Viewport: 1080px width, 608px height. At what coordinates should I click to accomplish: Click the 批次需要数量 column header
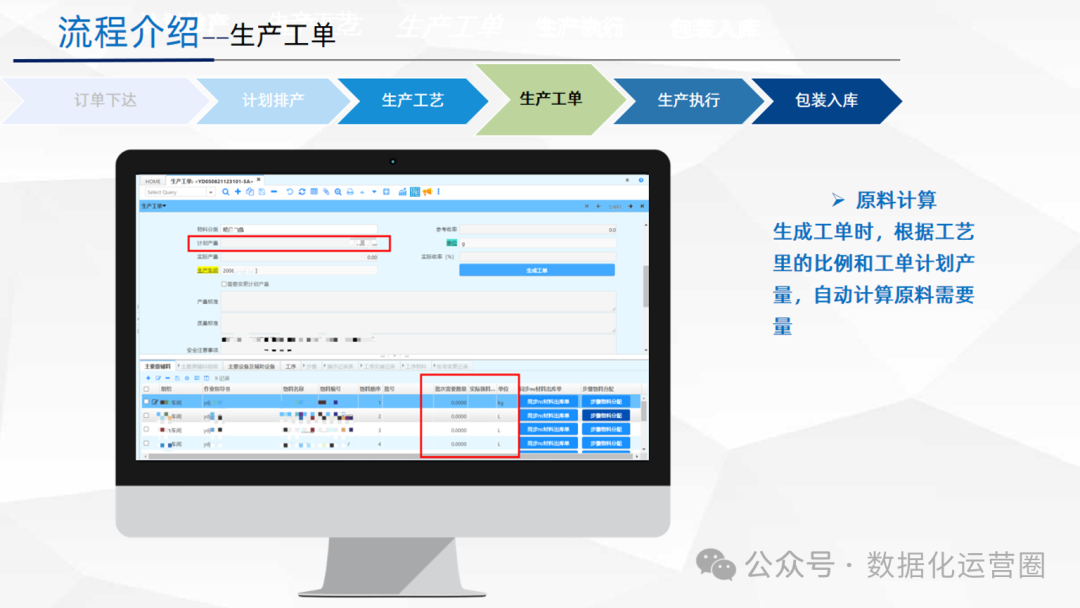(x=450, y=389)
